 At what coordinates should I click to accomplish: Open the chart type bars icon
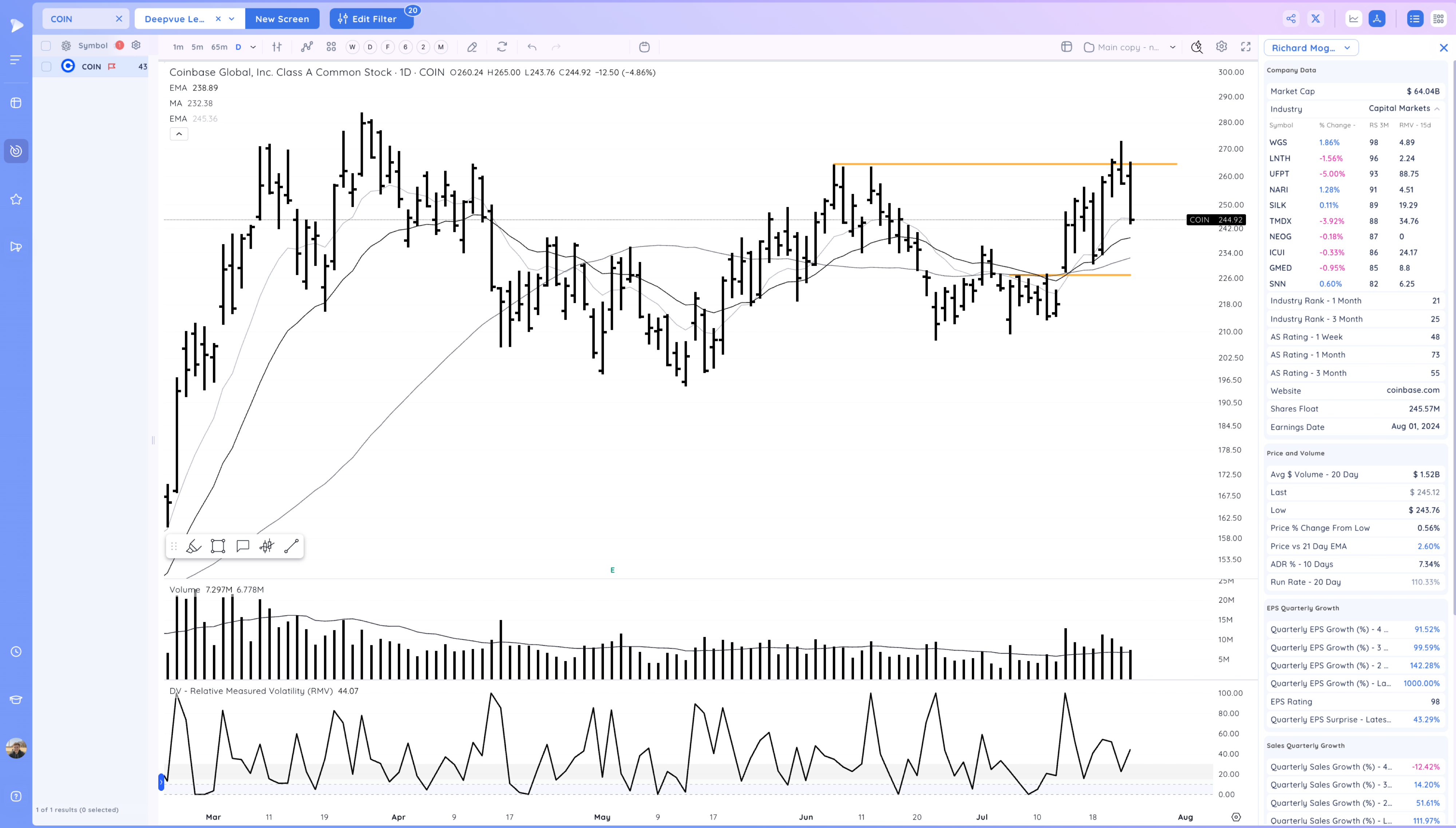click(x=277, y=47)
